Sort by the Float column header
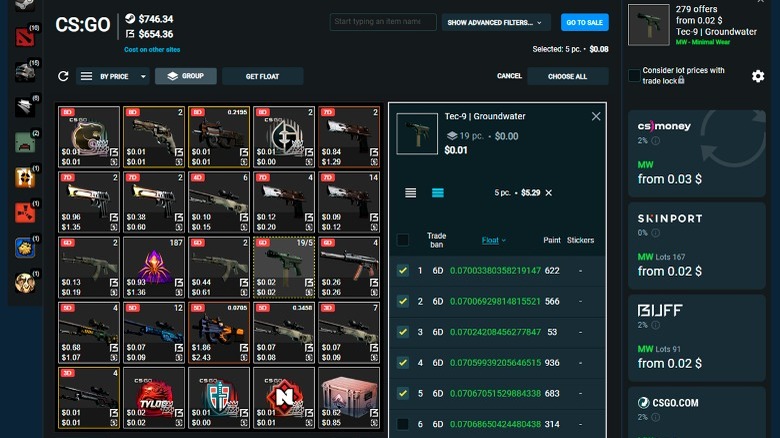Viewport: 780px width, 438px height. pos(493,240)
